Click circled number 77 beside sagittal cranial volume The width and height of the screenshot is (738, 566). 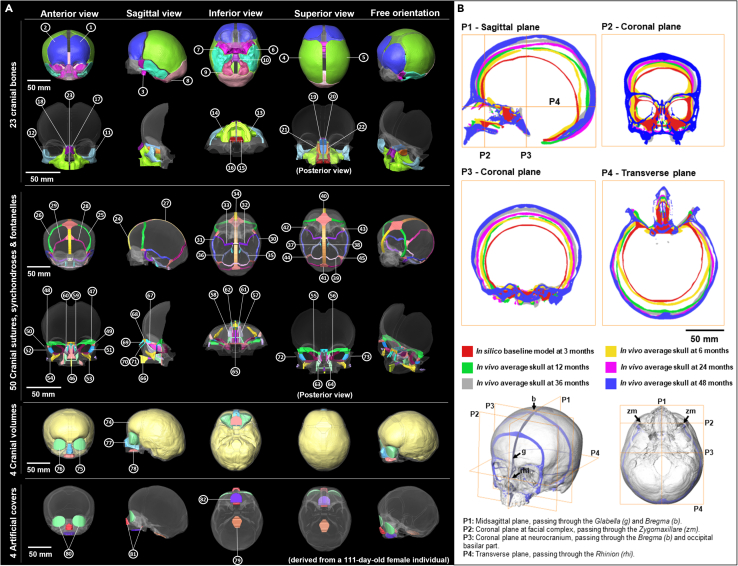point(109,443)
